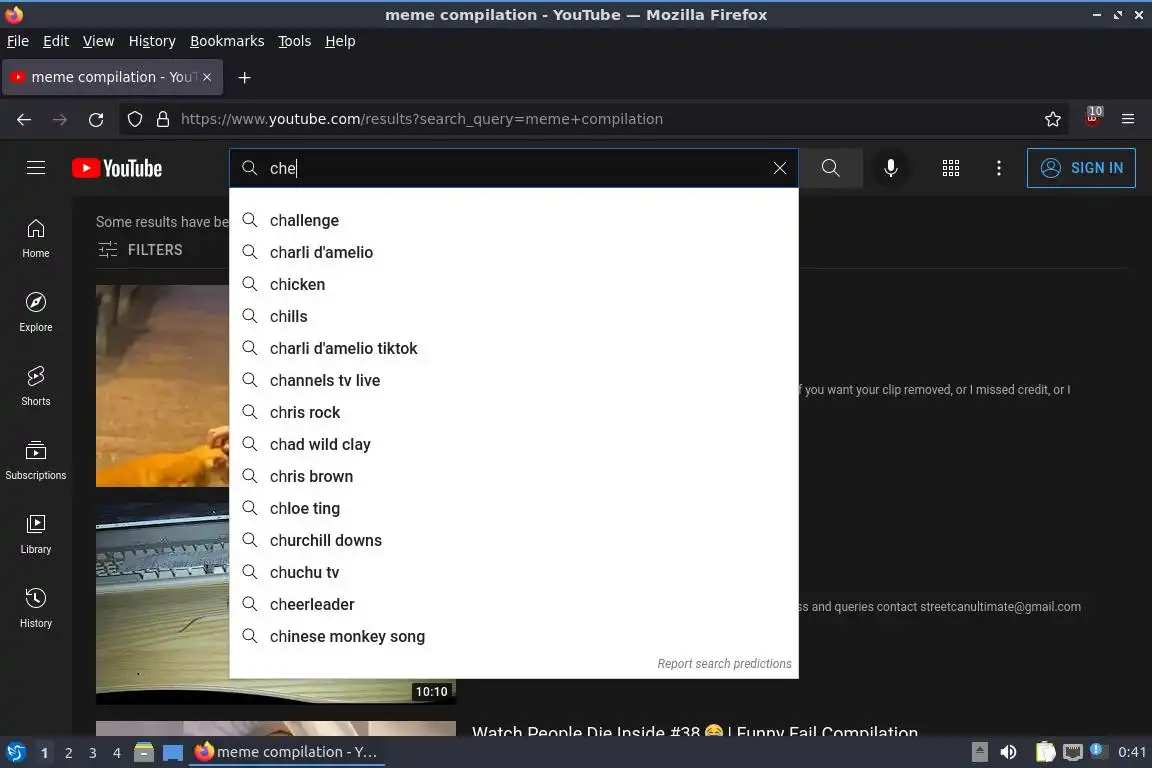Open the File menu
This screenshot has width=1152, height=768.
[18, 41]
